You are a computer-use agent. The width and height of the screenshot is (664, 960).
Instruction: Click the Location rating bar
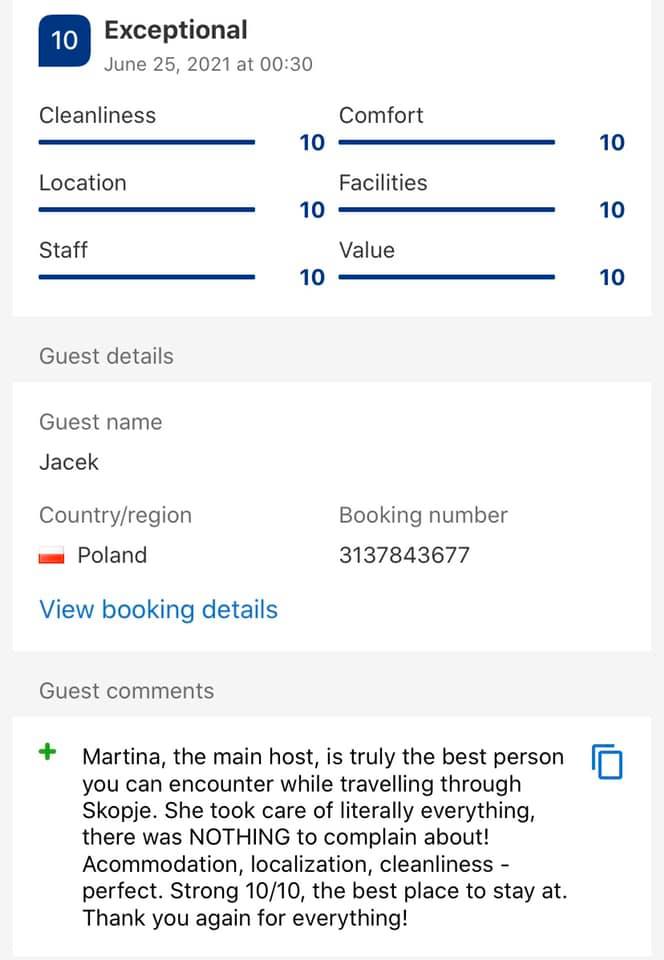pyautogui.click(x=147, y=209)
